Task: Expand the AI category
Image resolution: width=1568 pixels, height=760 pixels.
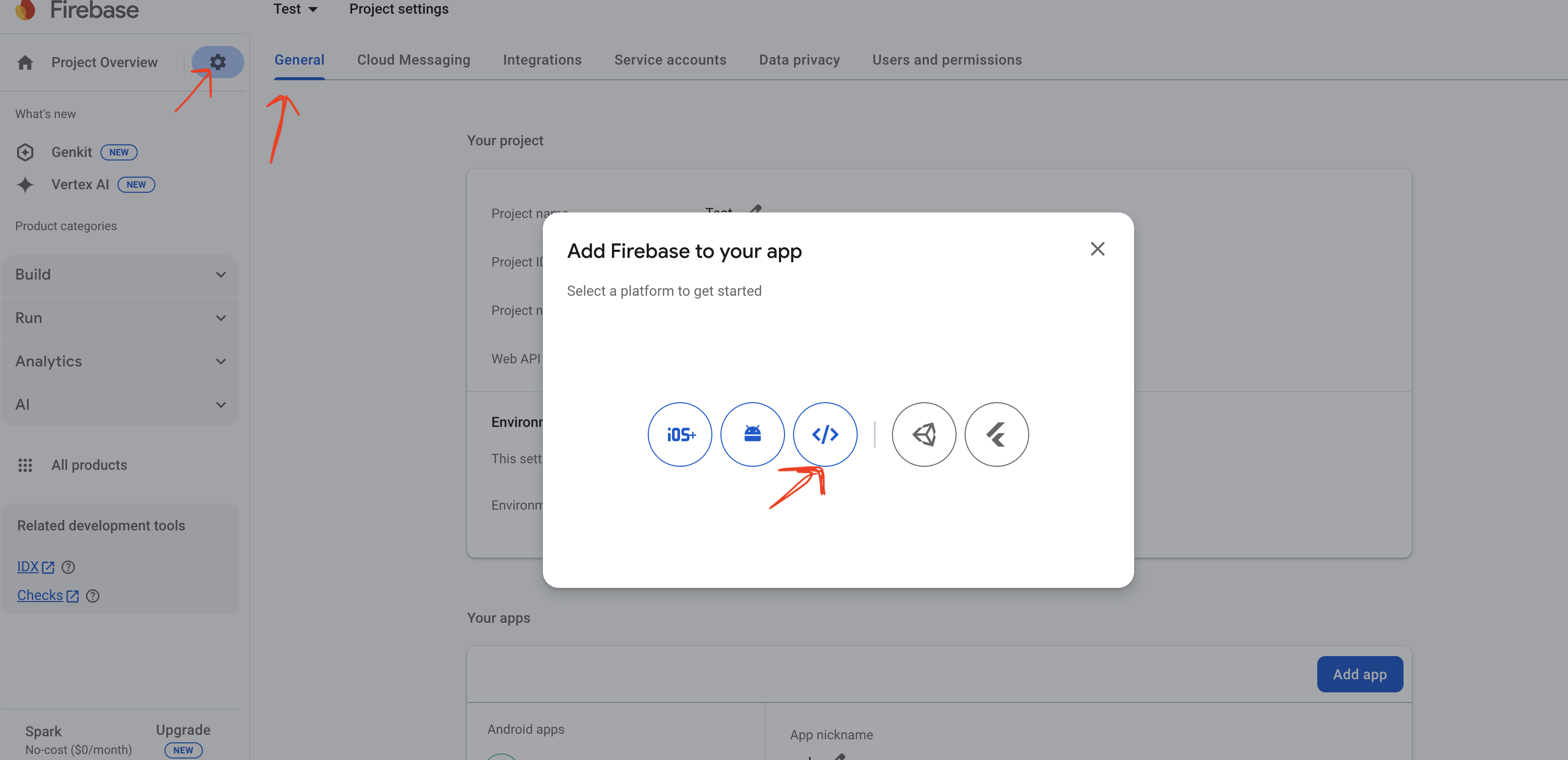Action: 120,404
